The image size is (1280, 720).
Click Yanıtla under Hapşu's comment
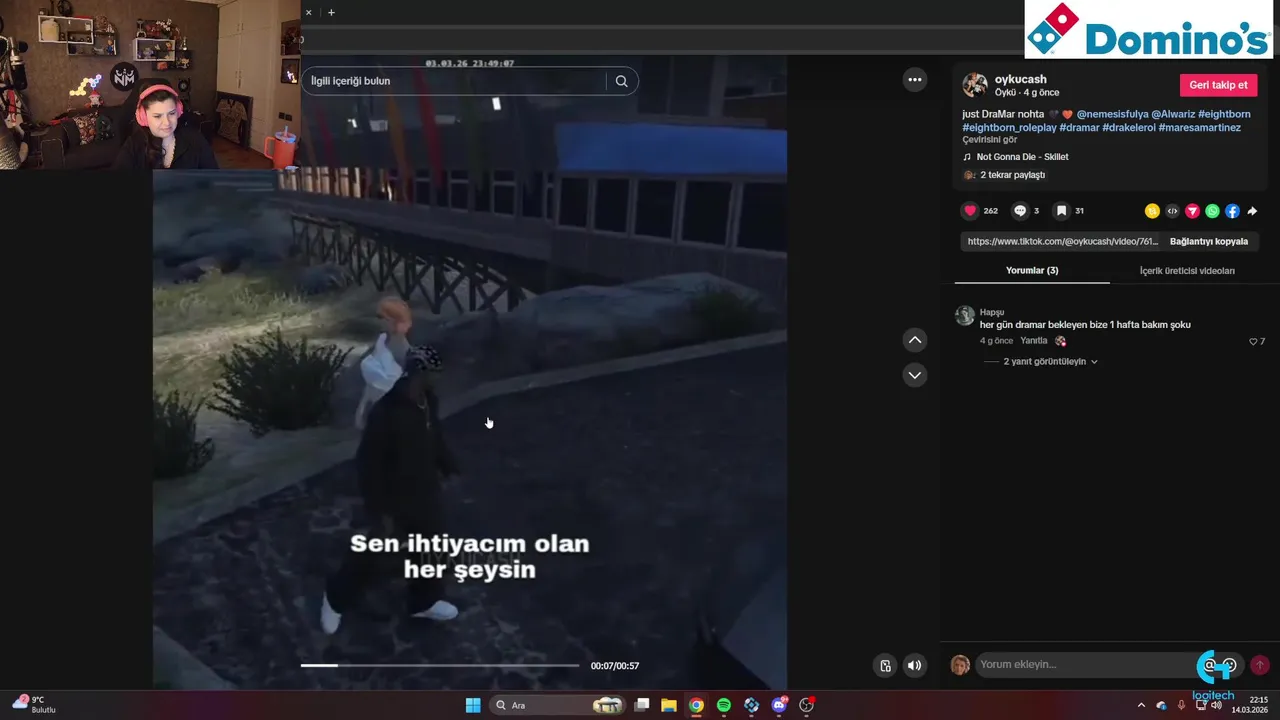[1034, 341]
